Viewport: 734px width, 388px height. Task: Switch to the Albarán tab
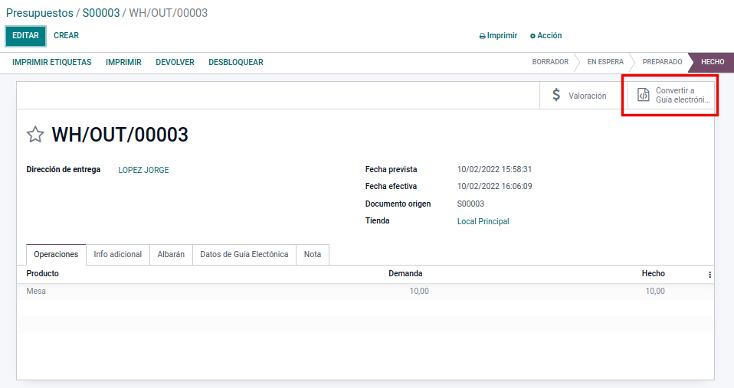click(171, 254)
